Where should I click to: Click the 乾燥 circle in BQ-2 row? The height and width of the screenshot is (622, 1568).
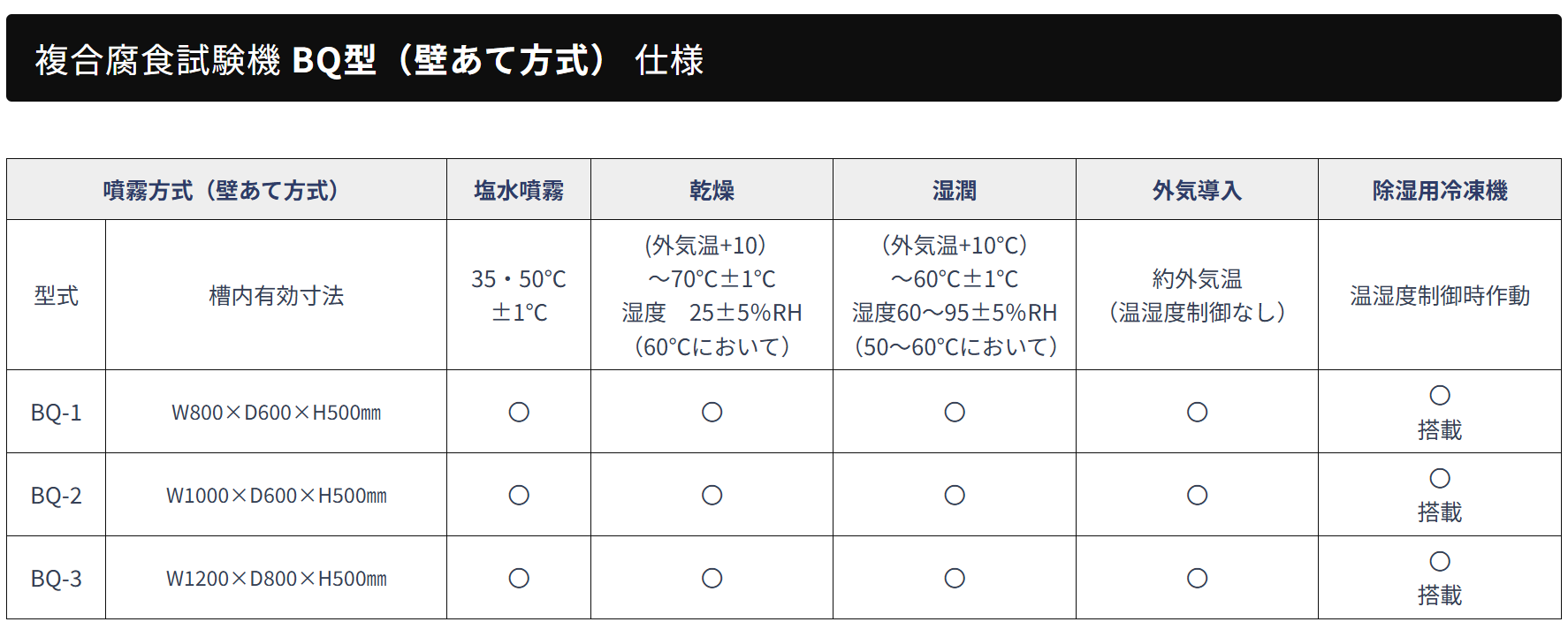[712, 496]
